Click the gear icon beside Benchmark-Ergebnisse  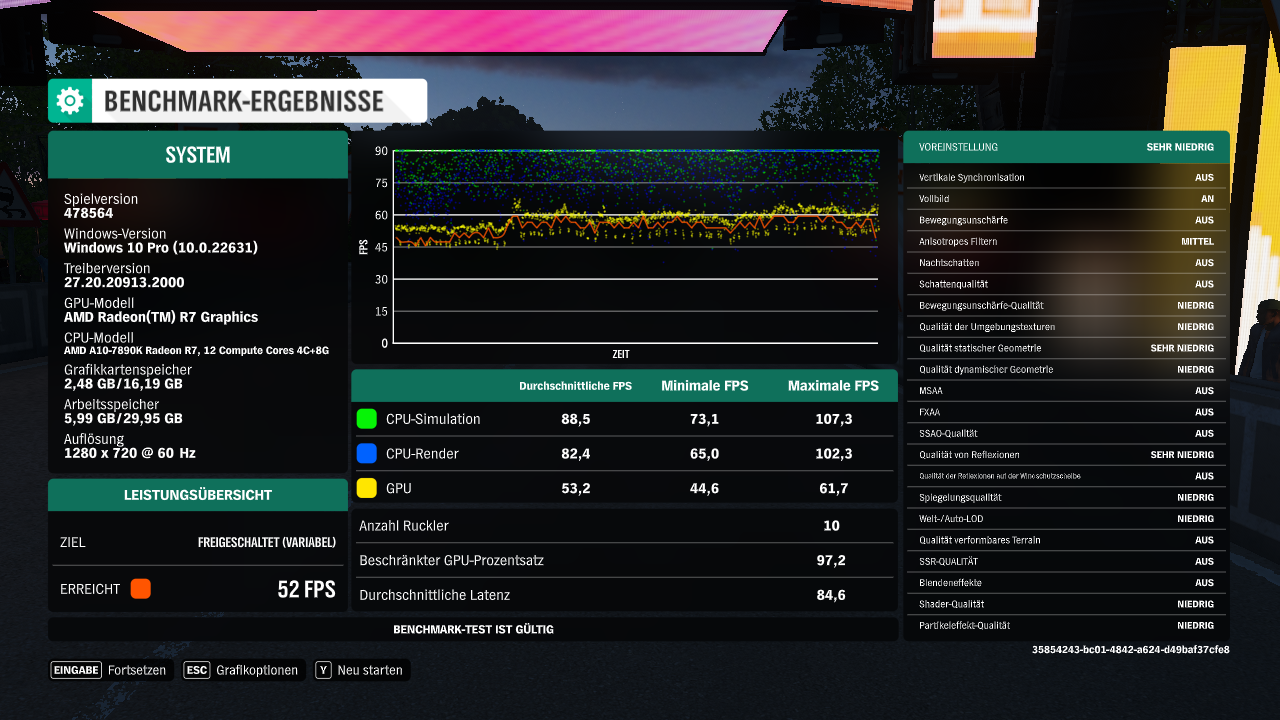point(69,100)
